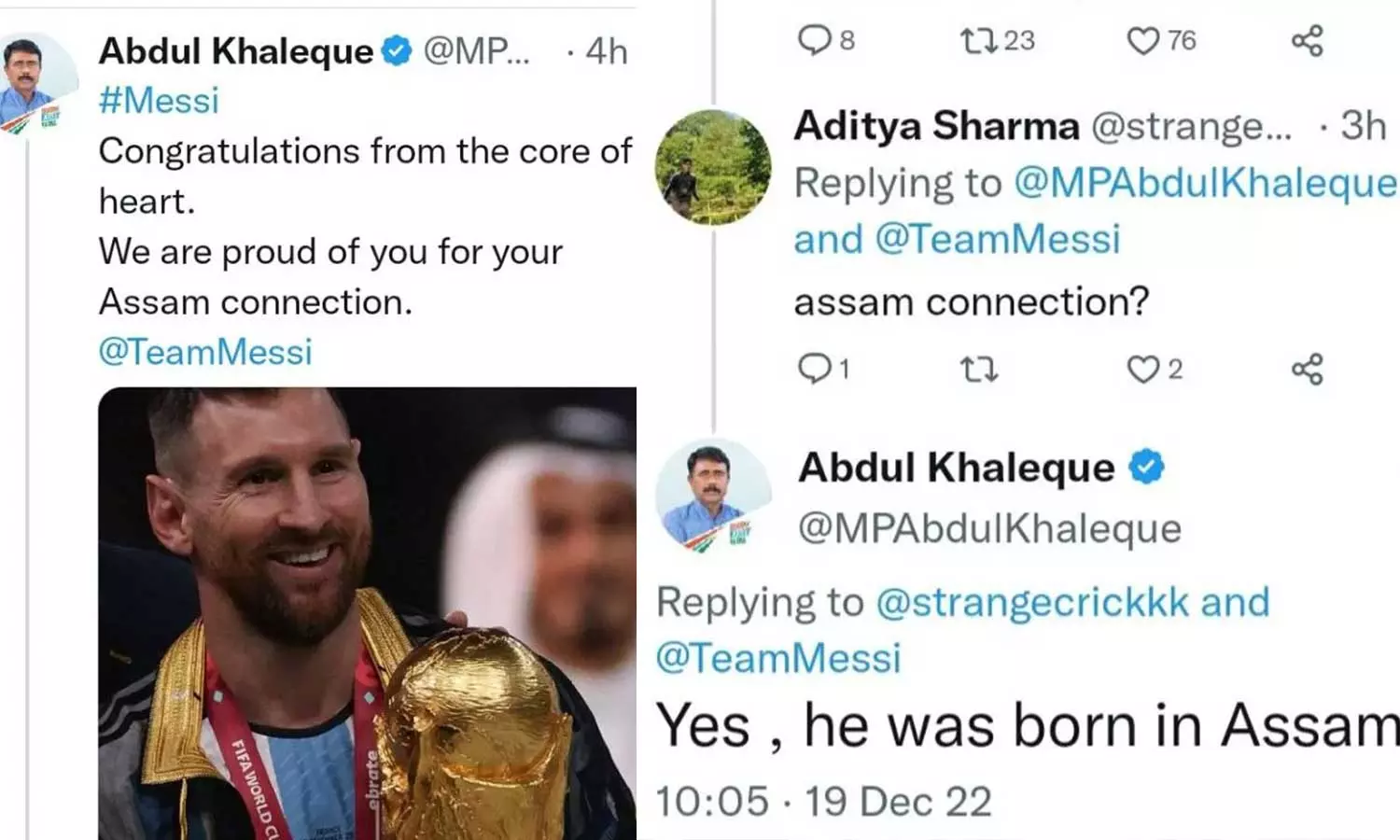Like the post with 76 likes
This screenshot has width=1400, height=840.
pyautogui.click(x=1142, y=40)
